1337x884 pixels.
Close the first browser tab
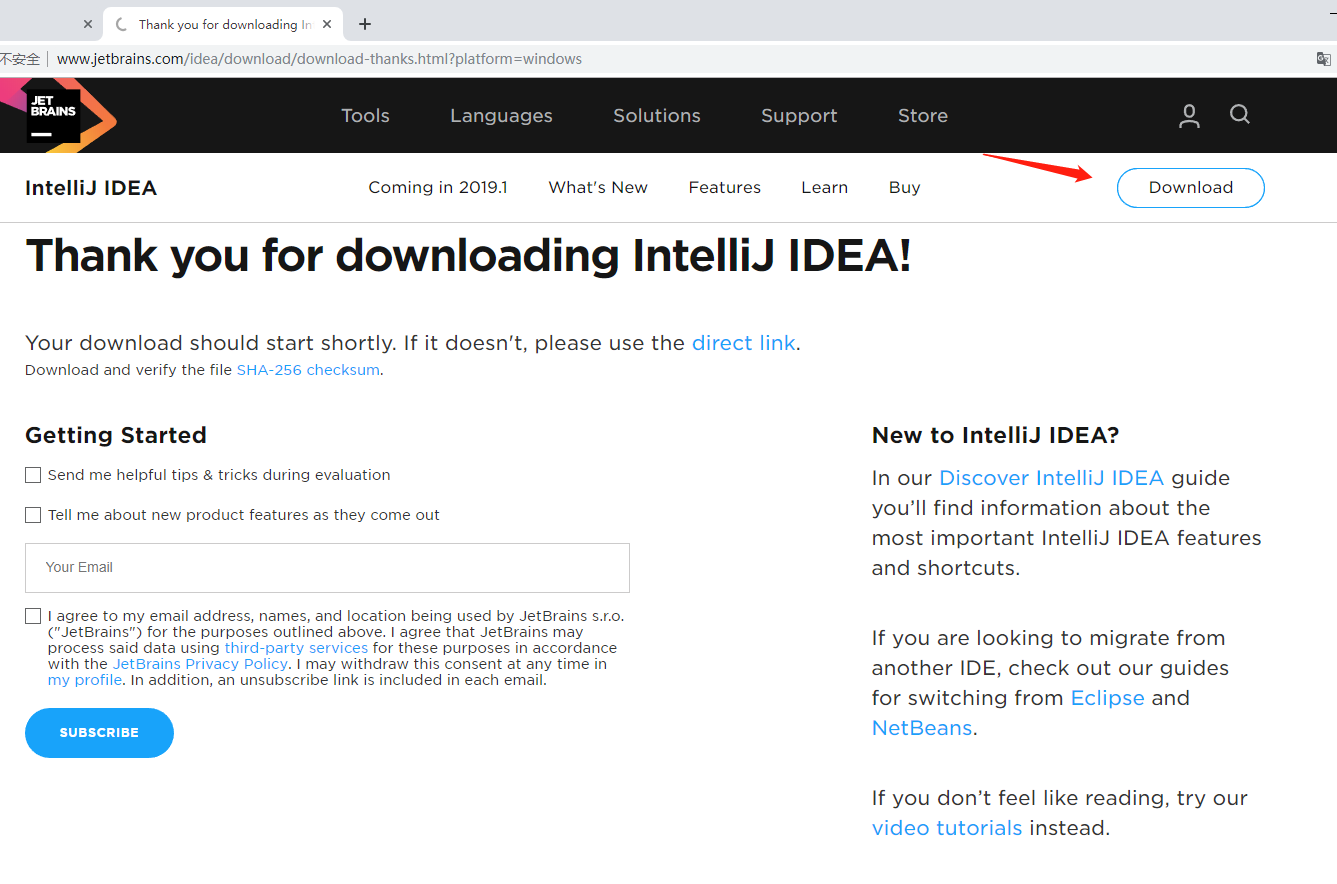[x=88, y=24]
